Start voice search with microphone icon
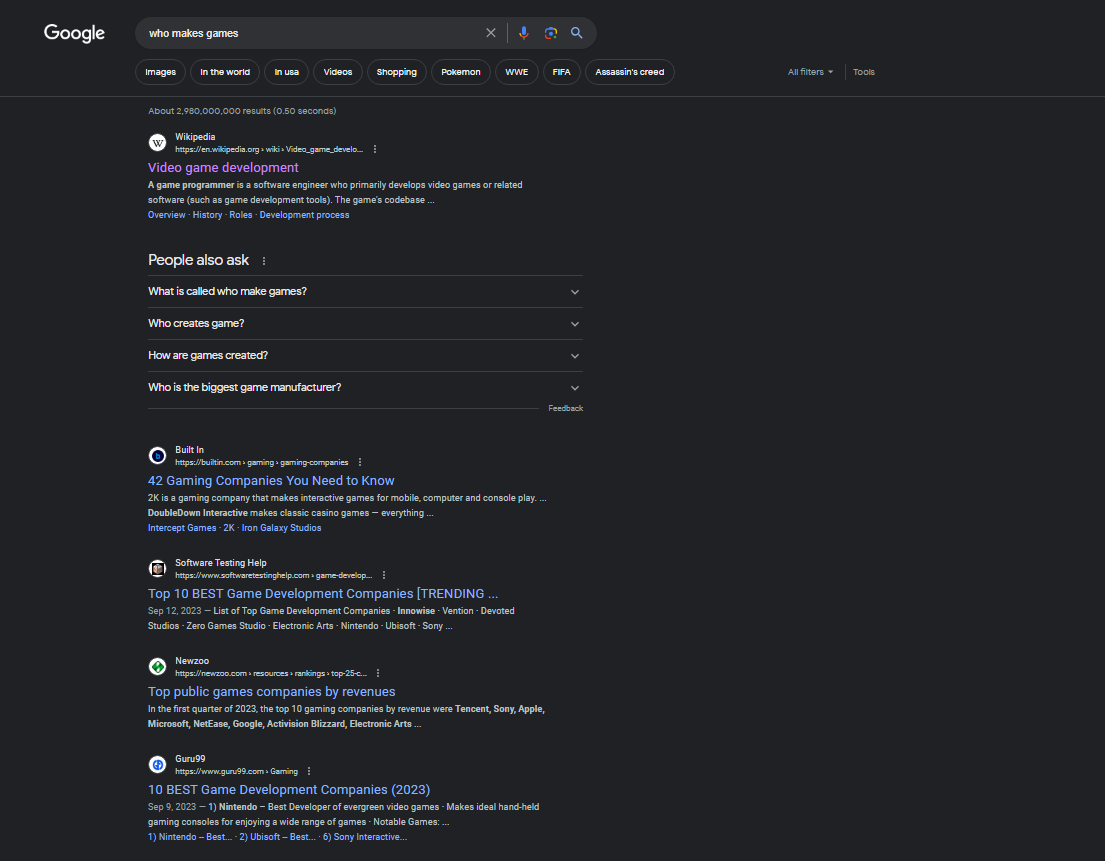This screenshot has height=861, width=1105. (x=524, y=33)
